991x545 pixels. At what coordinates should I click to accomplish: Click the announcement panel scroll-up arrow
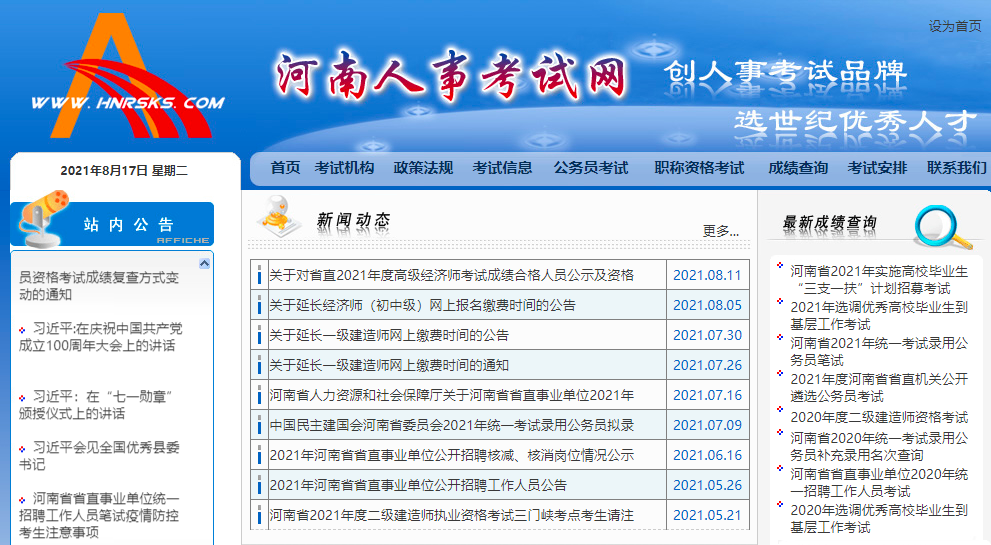[204, 263]
